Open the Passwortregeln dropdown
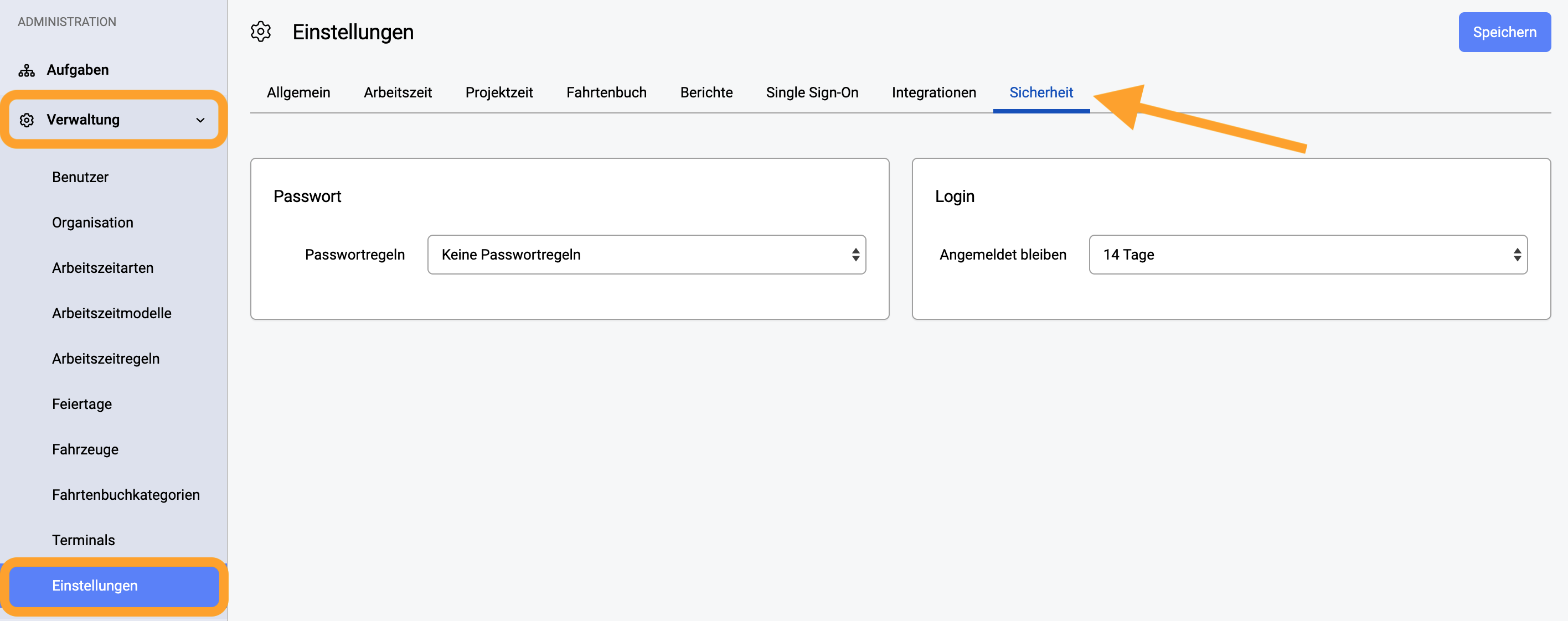1568x621 pixels. 647,254
